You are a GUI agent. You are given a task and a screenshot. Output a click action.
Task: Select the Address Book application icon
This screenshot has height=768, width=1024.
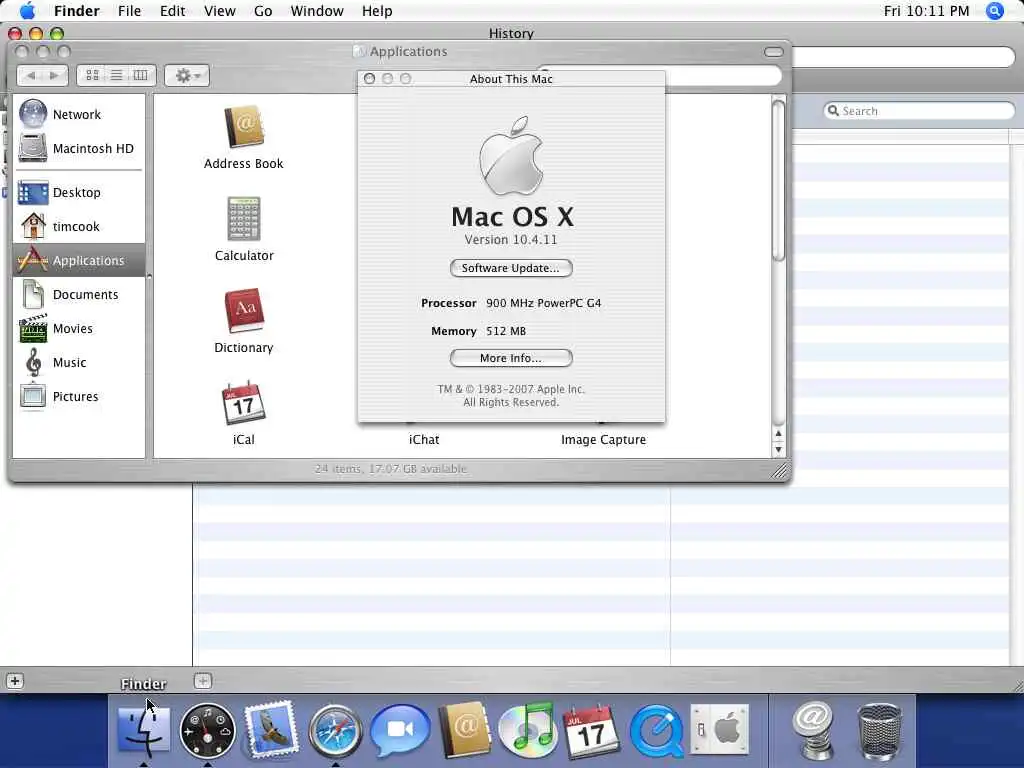[244, 127]
